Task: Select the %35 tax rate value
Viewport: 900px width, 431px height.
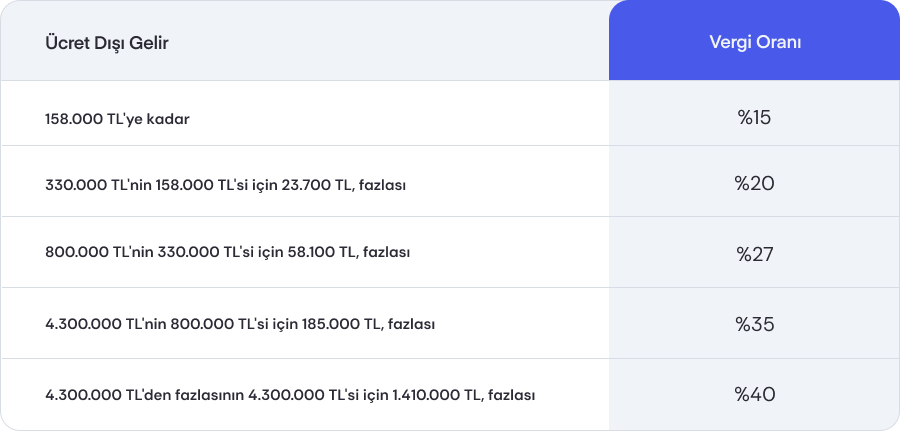Action: click(754, 325)
